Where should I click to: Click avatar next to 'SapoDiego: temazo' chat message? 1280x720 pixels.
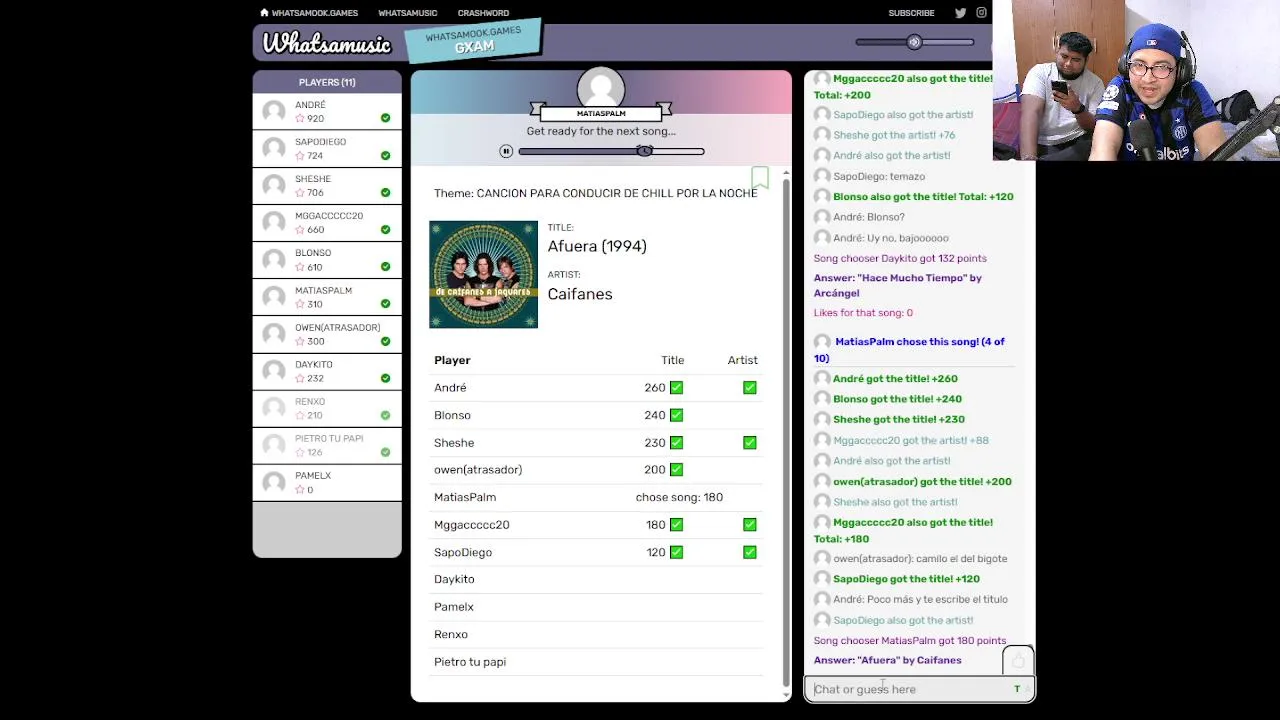pyautogui.click(x=822, y=176)
